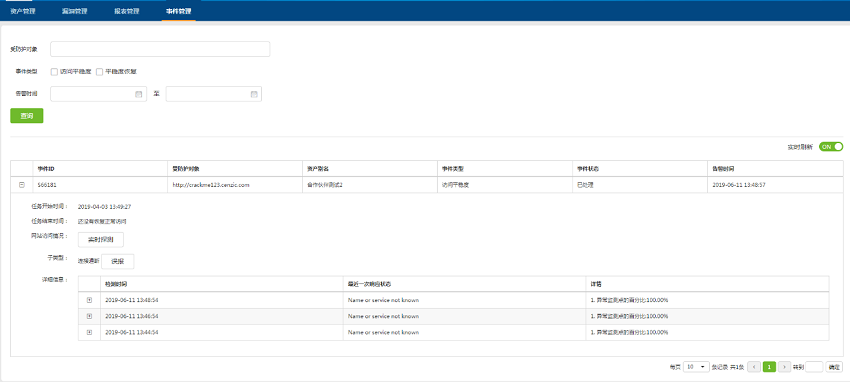Click detection time 2019-06-11 13:46:54
The image size is (850, 382).
[132, 316]
